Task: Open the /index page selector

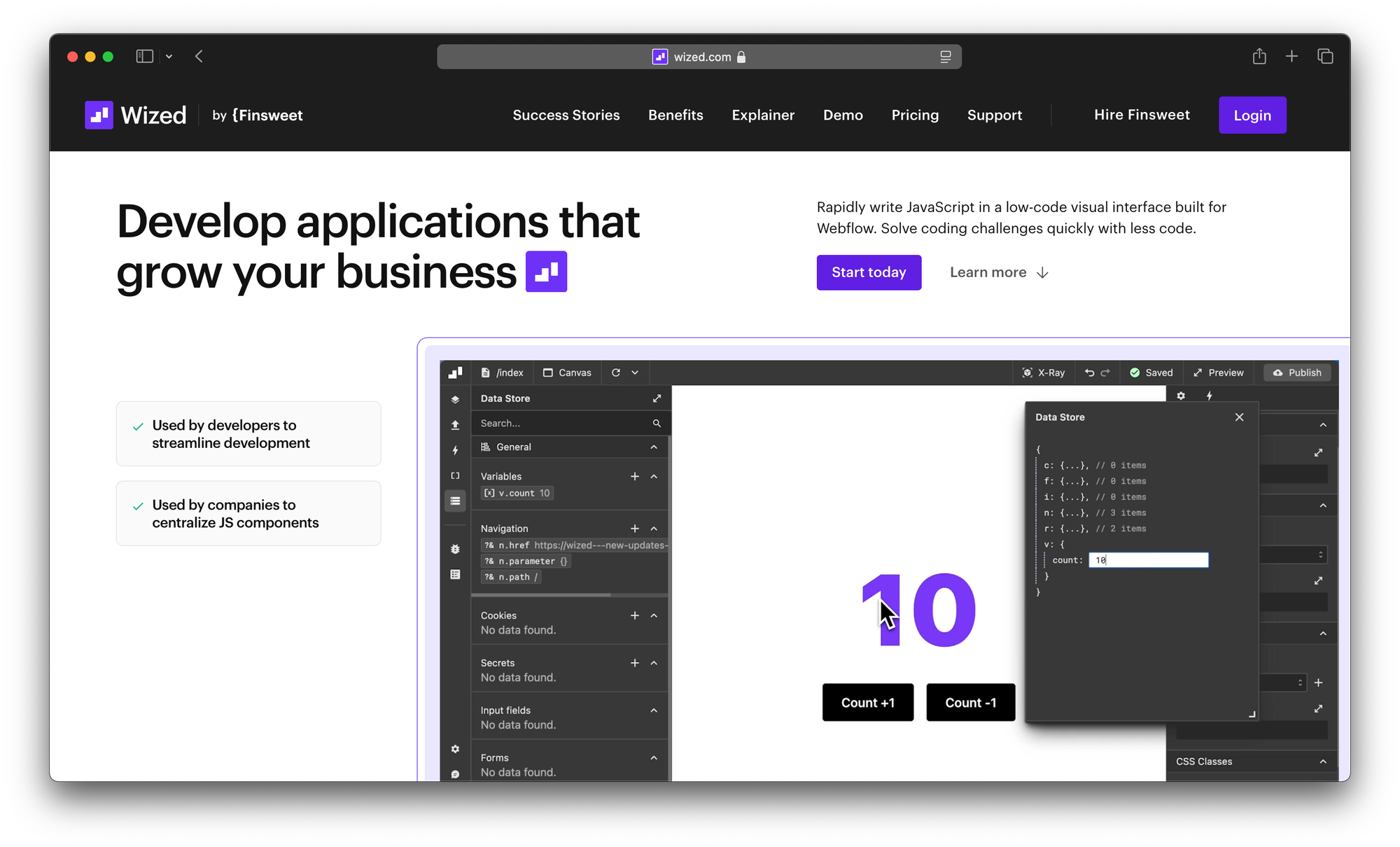Action: (x=503, y=372)
